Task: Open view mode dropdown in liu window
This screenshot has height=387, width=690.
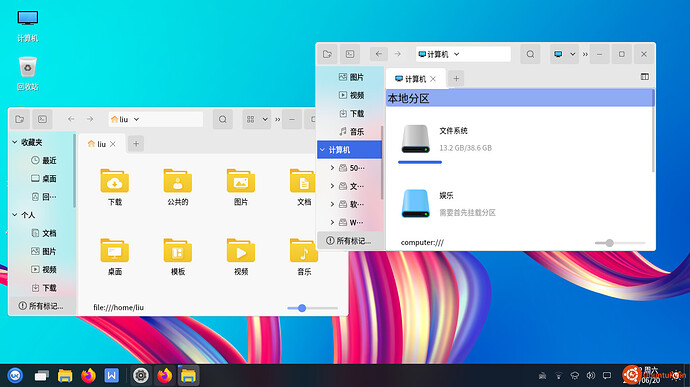Action: click(265, 119)
